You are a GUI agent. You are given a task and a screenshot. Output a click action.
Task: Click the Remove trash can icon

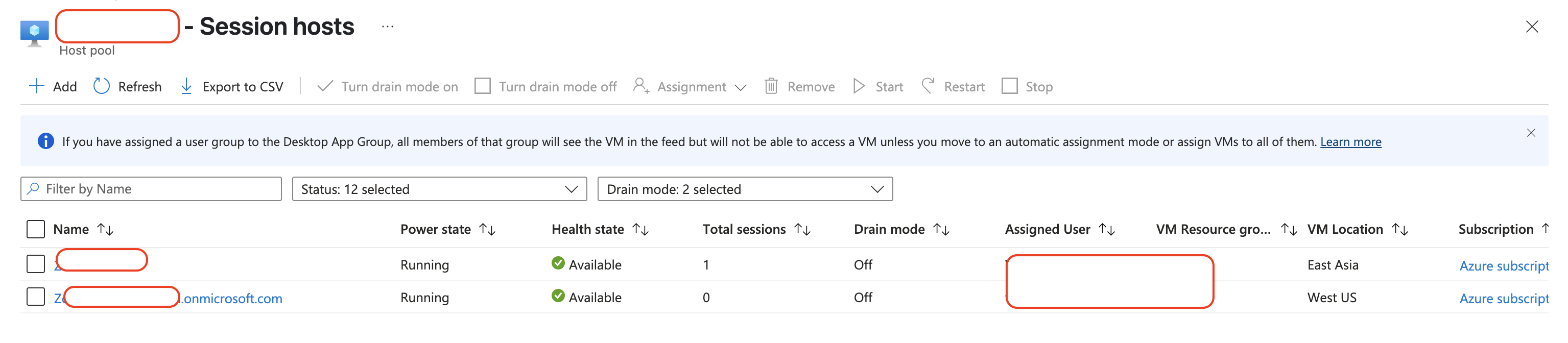click(771, 86)
